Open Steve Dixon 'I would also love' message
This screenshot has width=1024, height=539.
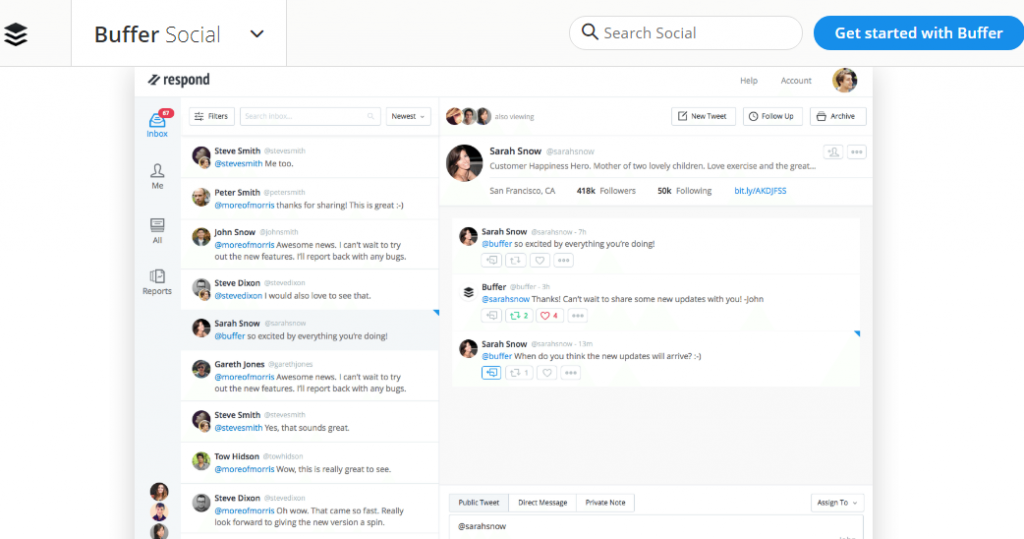[310, 289]
